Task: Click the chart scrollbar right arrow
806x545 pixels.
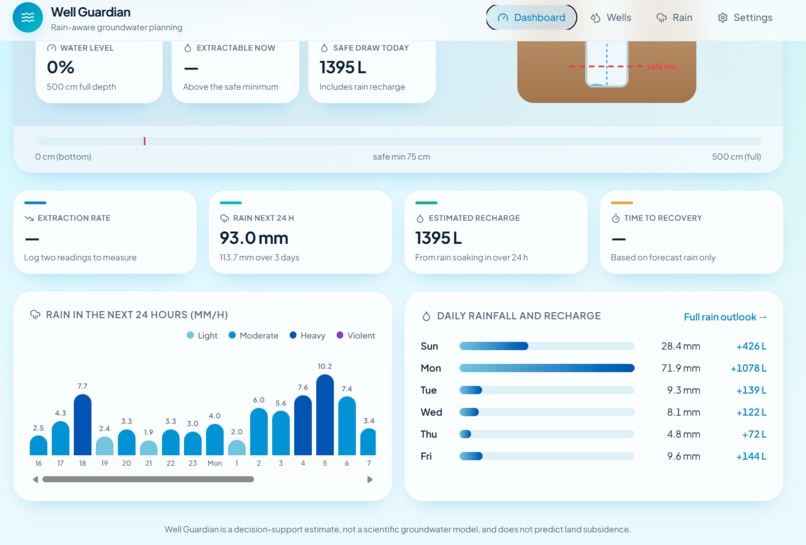Action: [370, 479]
